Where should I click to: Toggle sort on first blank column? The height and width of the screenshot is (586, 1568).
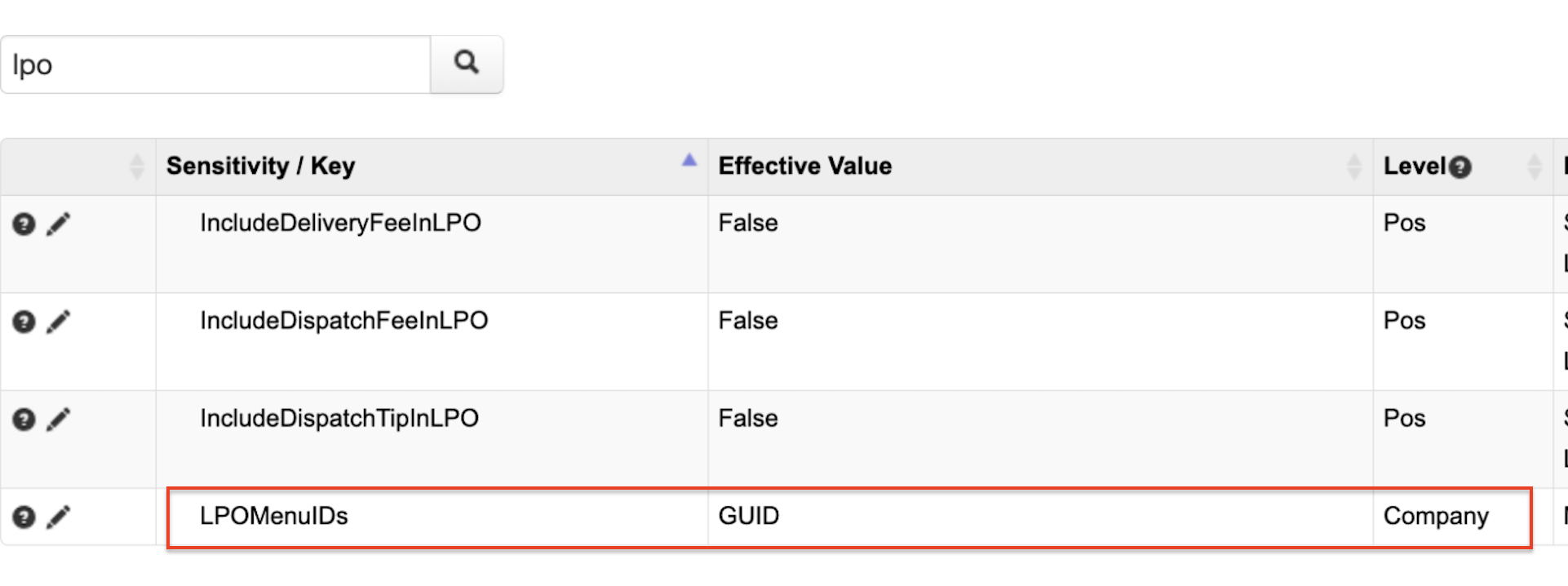click(136, 166)
